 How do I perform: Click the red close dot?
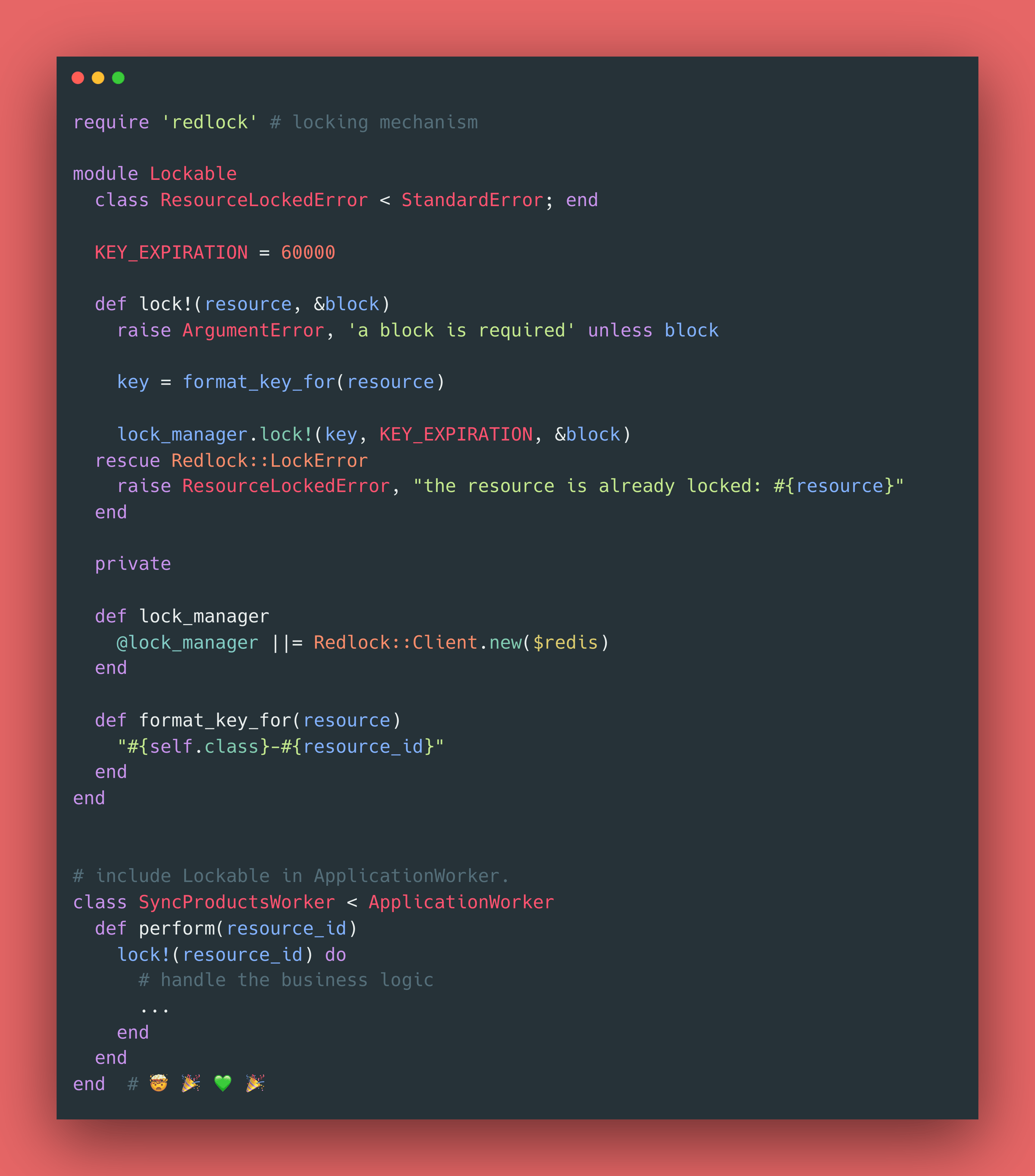[78, 78]
